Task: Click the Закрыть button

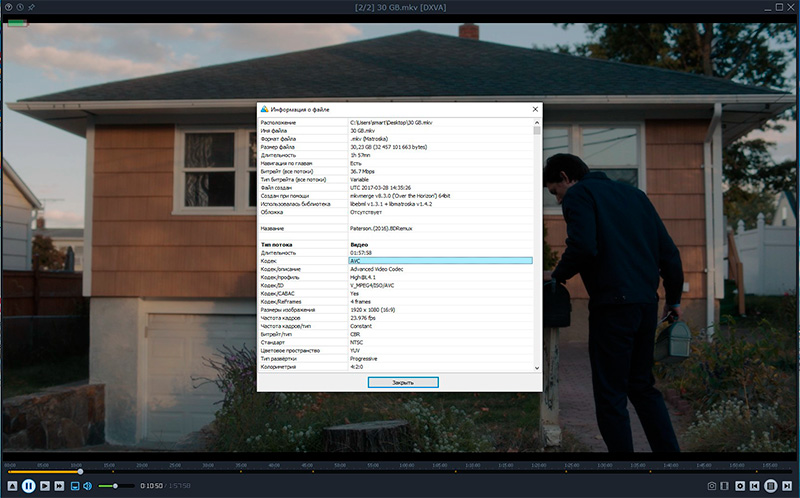Action: [402, 382]
